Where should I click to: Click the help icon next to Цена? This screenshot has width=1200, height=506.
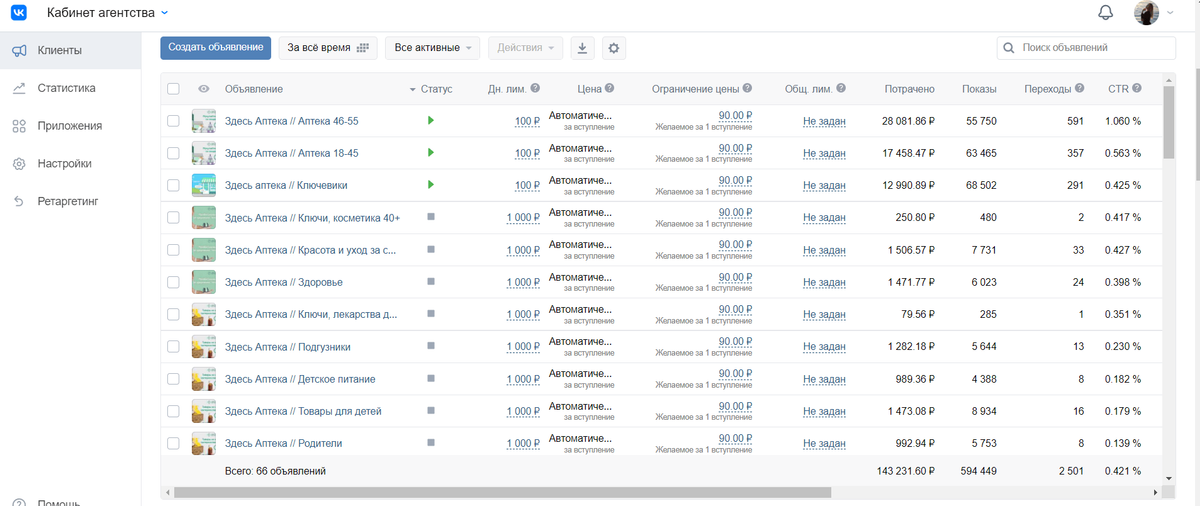coord(609,89)
